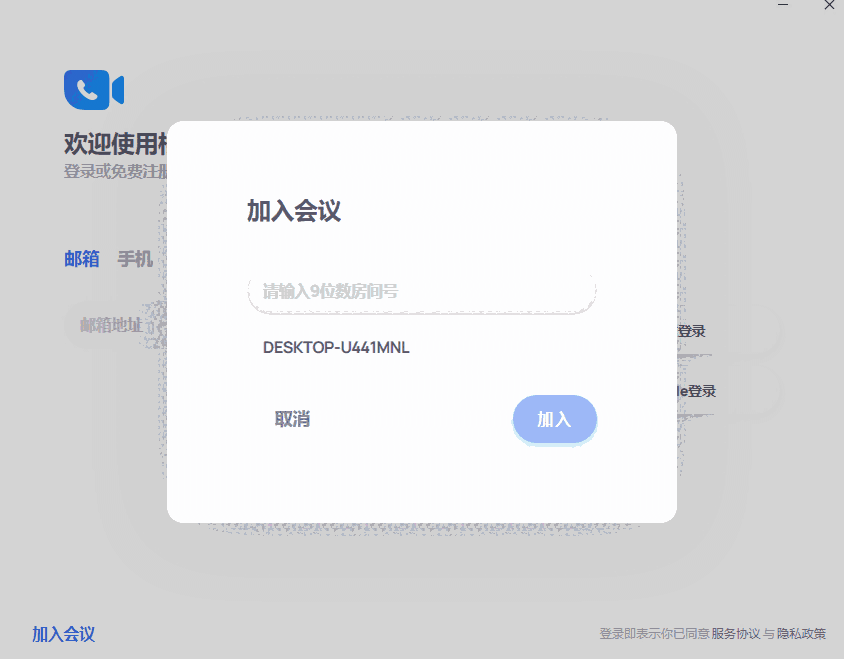Click the 登录 button behind the dialog
Screen dimensions: 844x659
coord(691,331)
